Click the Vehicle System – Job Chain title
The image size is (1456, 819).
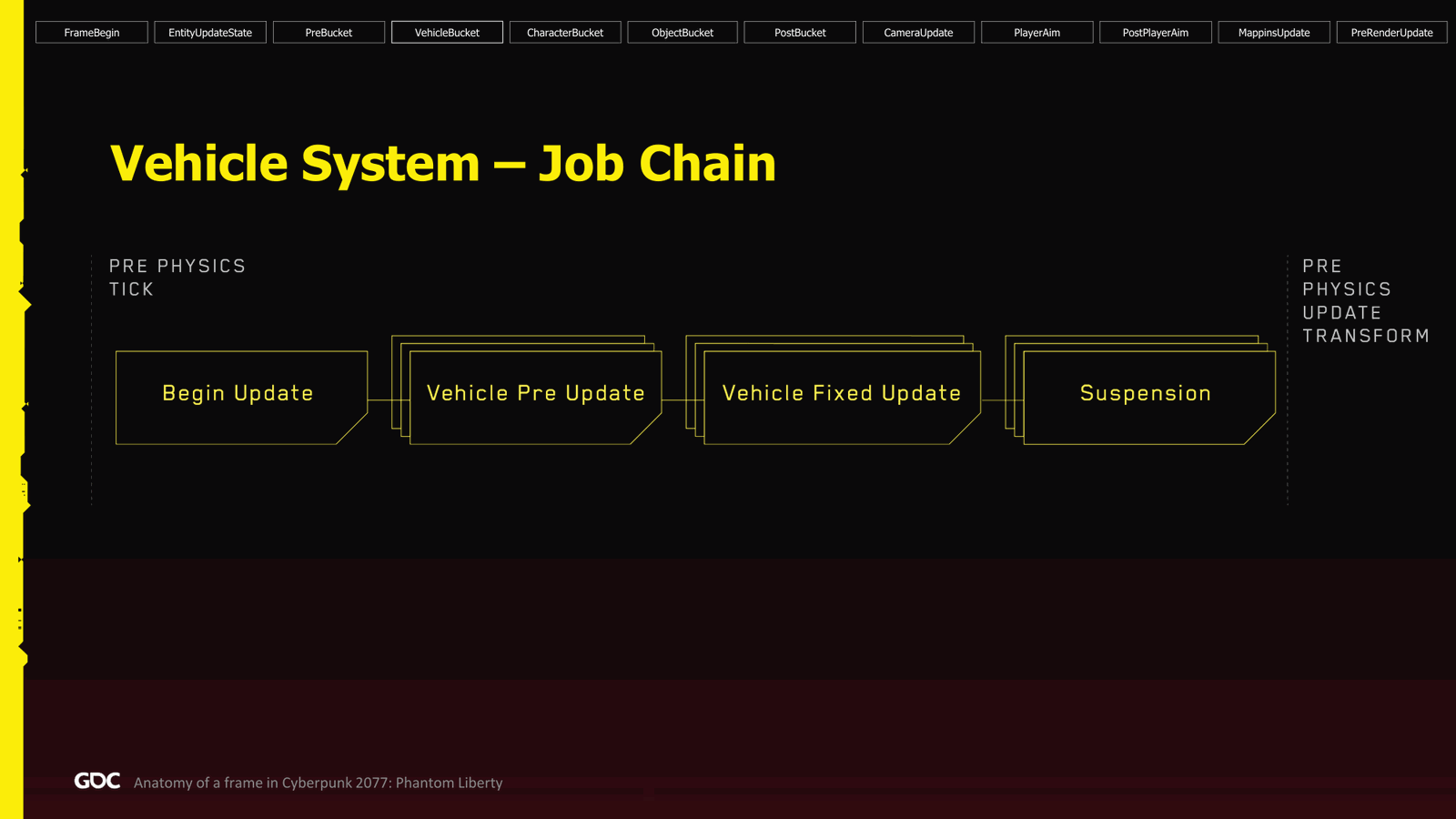click(x=442, y=164)
